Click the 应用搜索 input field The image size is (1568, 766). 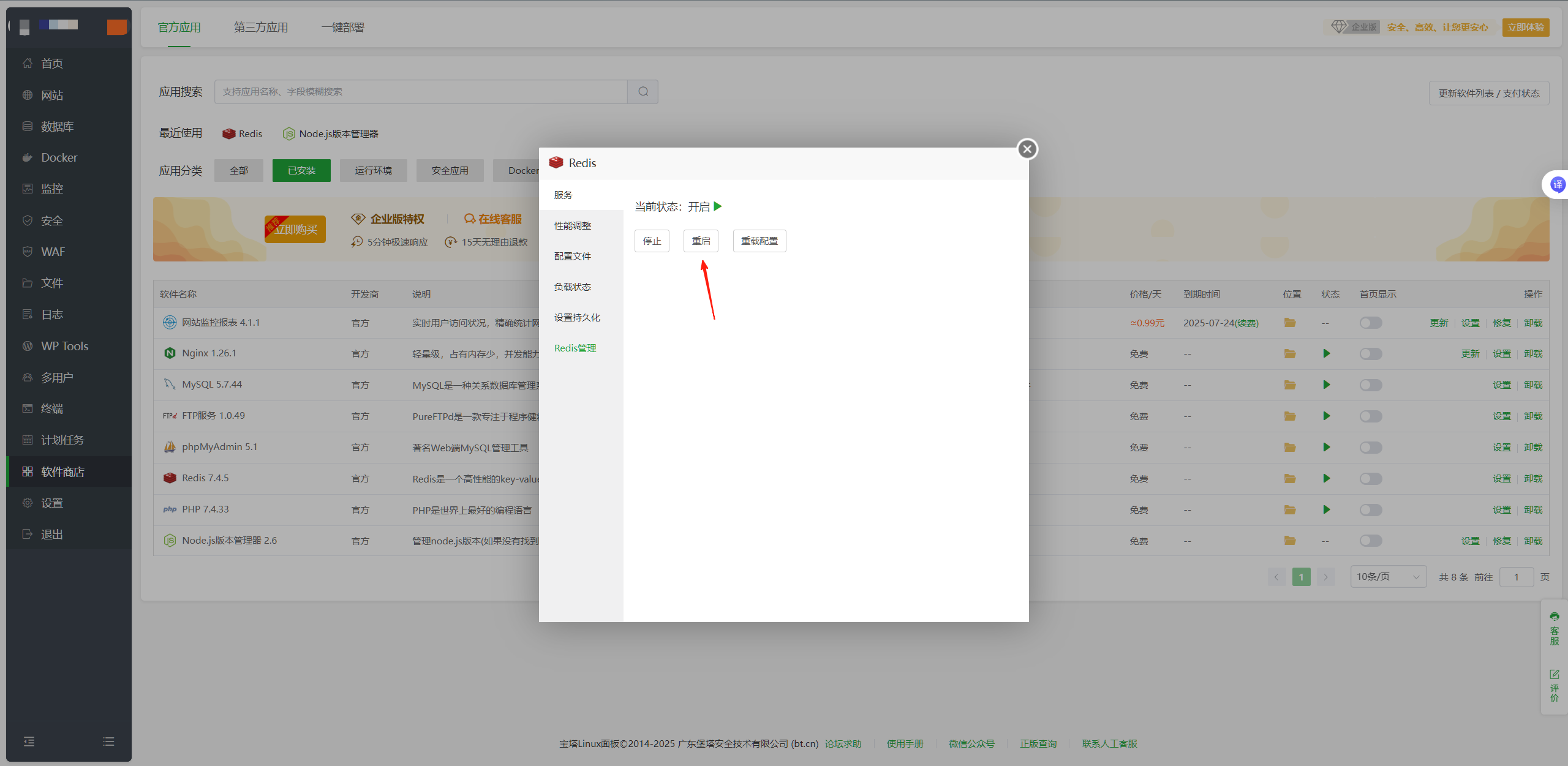click(x=421, y=92)
